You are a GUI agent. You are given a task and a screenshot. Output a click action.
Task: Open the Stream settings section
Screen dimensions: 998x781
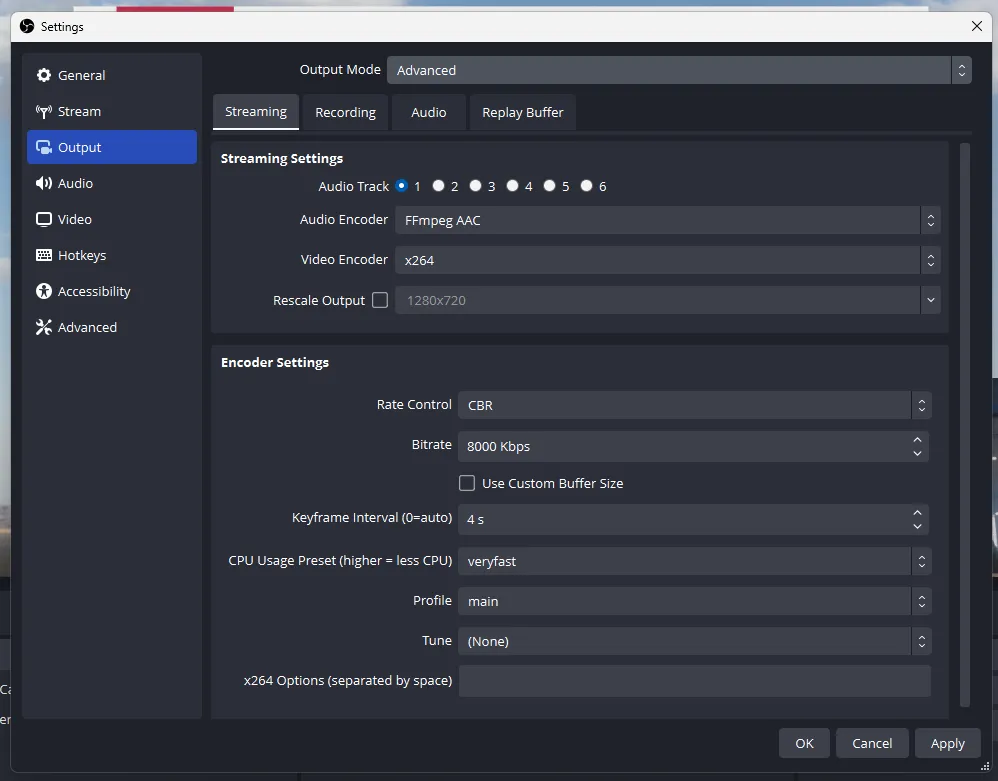tap(46, 111)
